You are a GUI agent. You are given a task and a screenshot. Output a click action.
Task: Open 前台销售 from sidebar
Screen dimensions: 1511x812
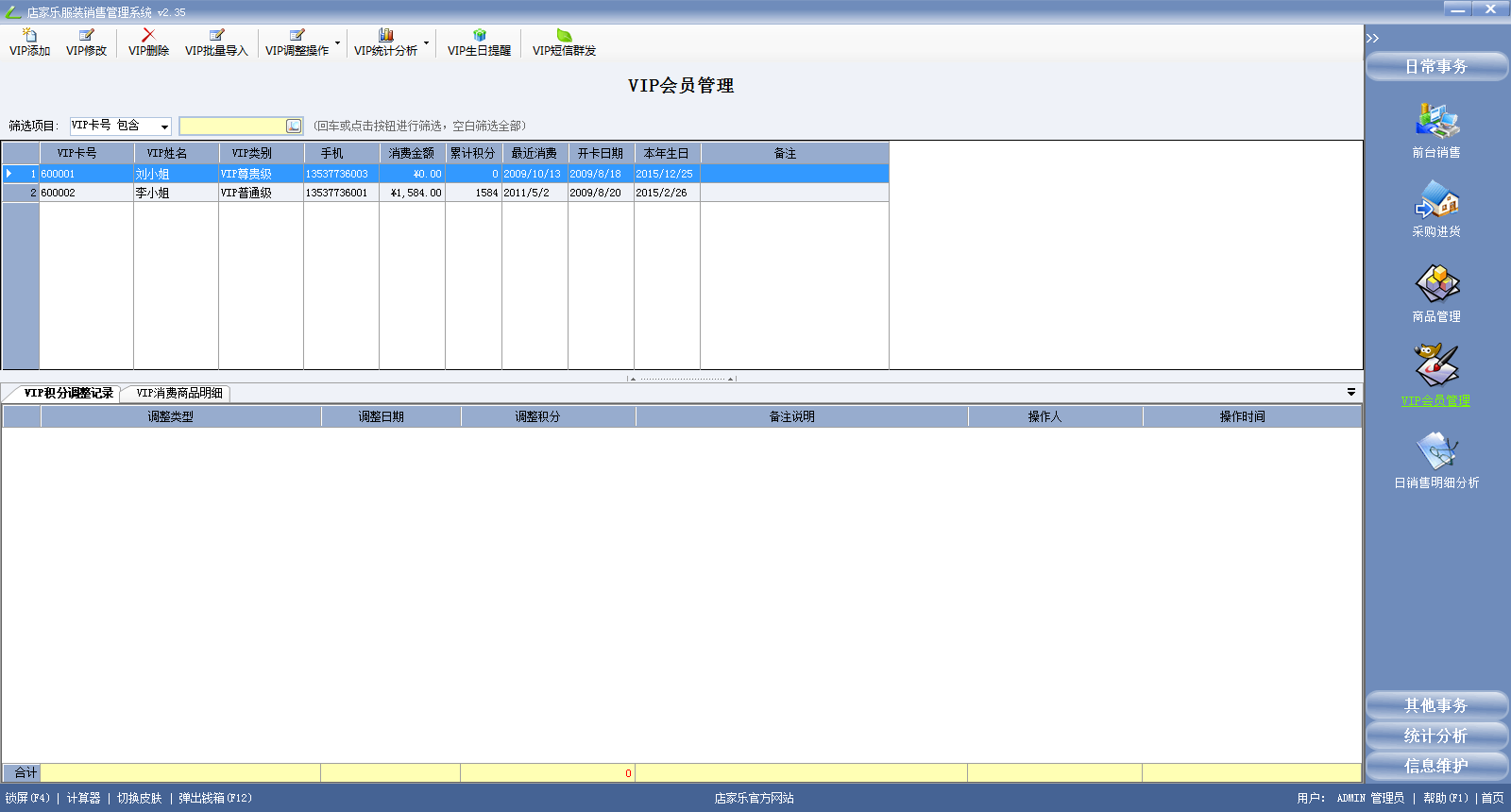click(1436, 130)
